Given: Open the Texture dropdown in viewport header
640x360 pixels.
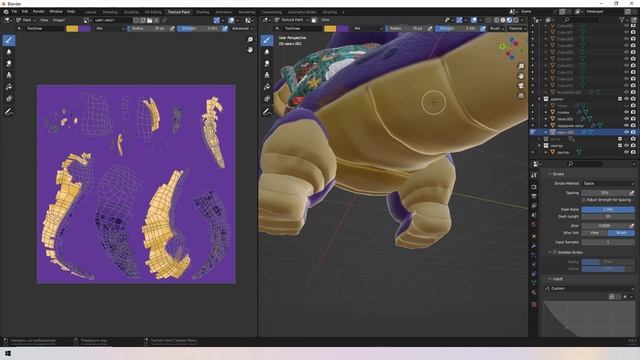Looking at the screenshot, I should click(517, 29).
